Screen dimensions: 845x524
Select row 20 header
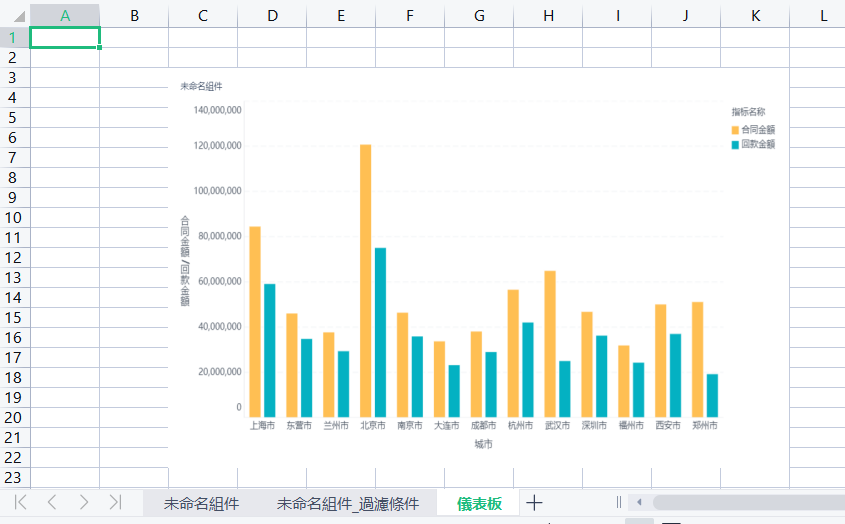coord(13,418)
